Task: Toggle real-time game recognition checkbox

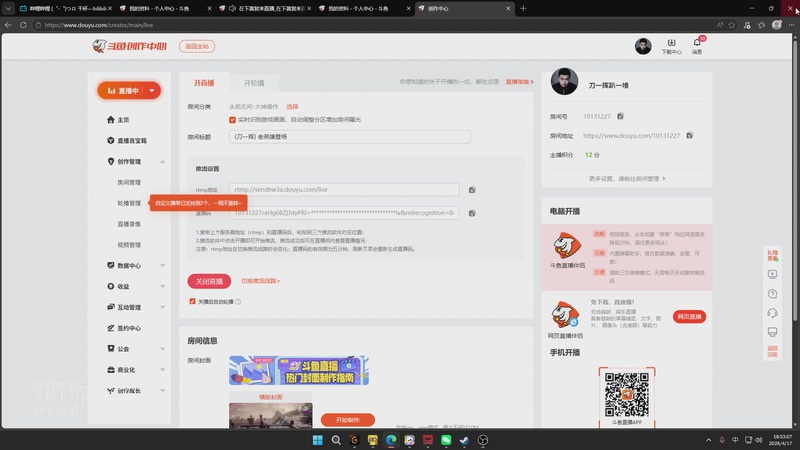Action: [232, 120]
